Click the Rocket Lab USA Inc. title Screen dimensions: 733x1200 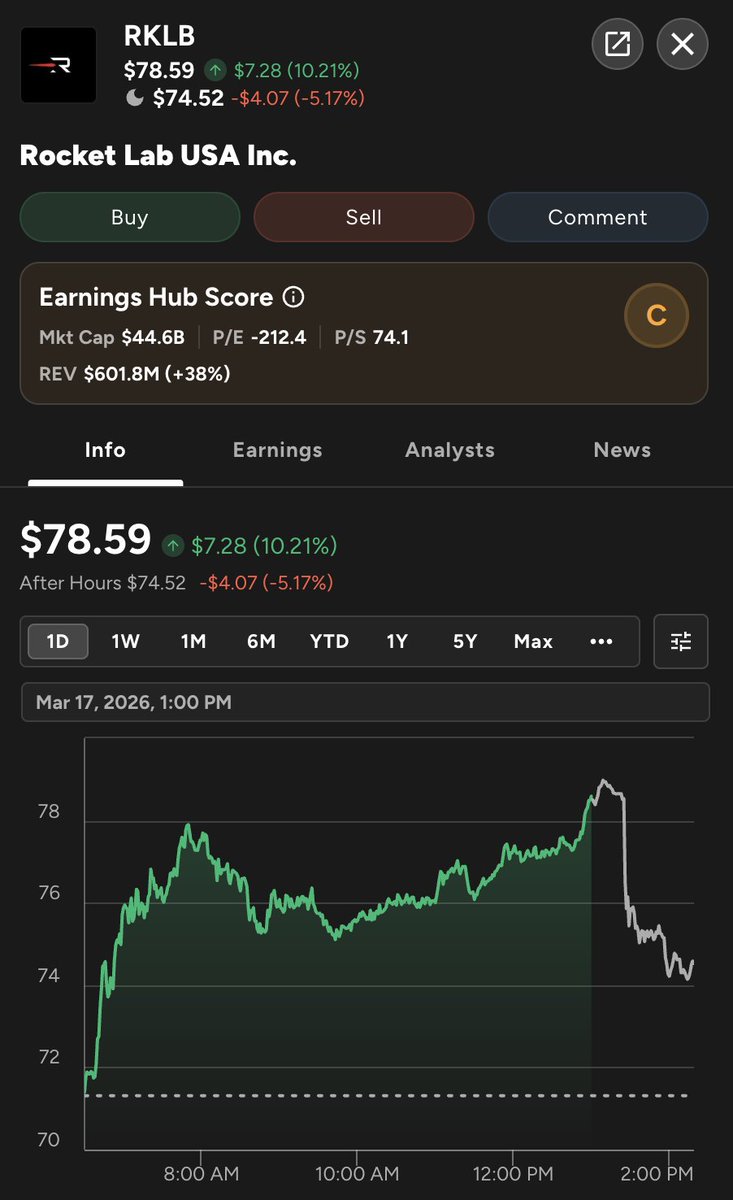158,156
